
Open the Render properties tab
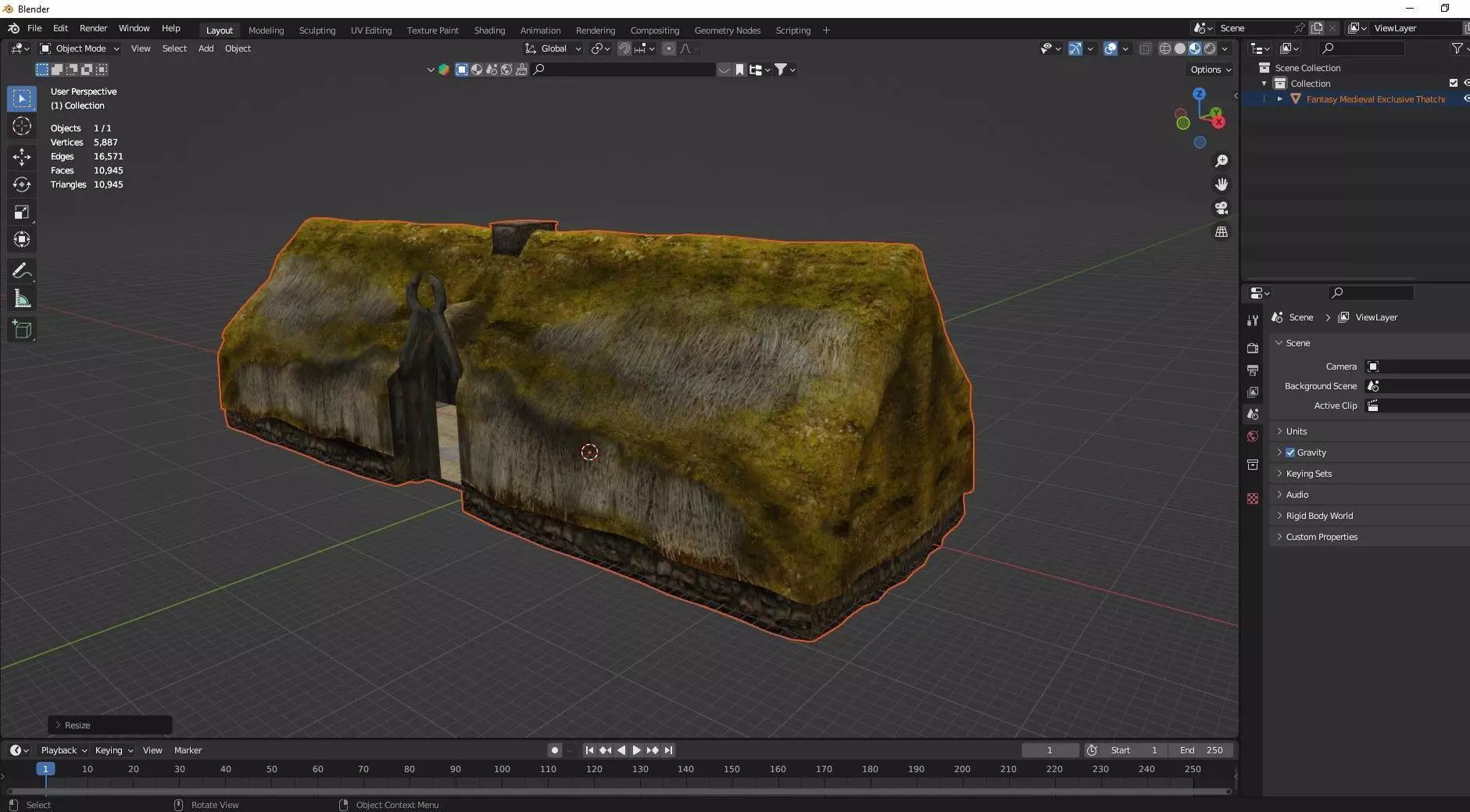[x=1253, y=348]
